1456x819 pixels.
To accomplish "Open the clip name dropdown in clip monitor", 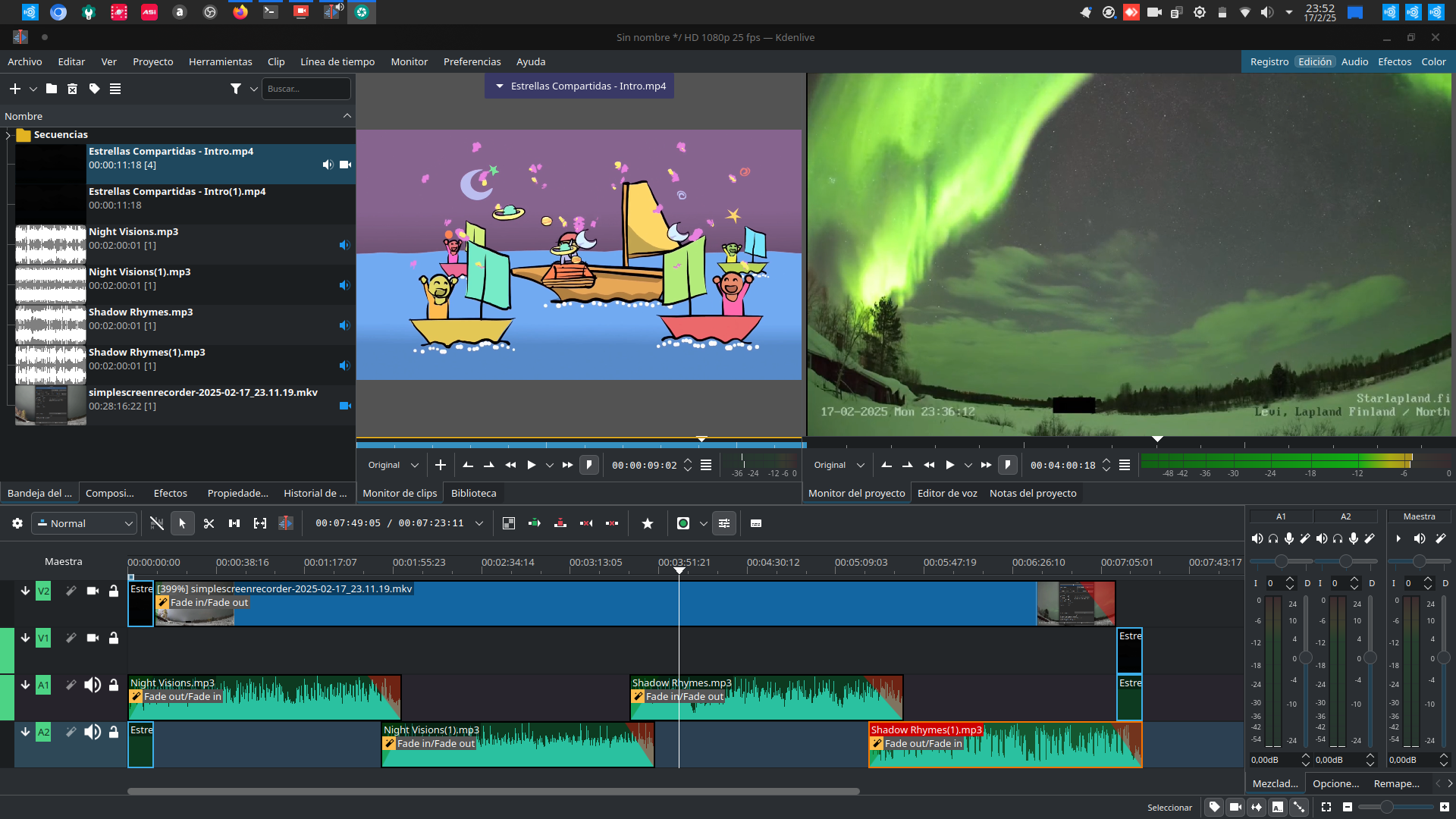I will [x=579, y=86].
